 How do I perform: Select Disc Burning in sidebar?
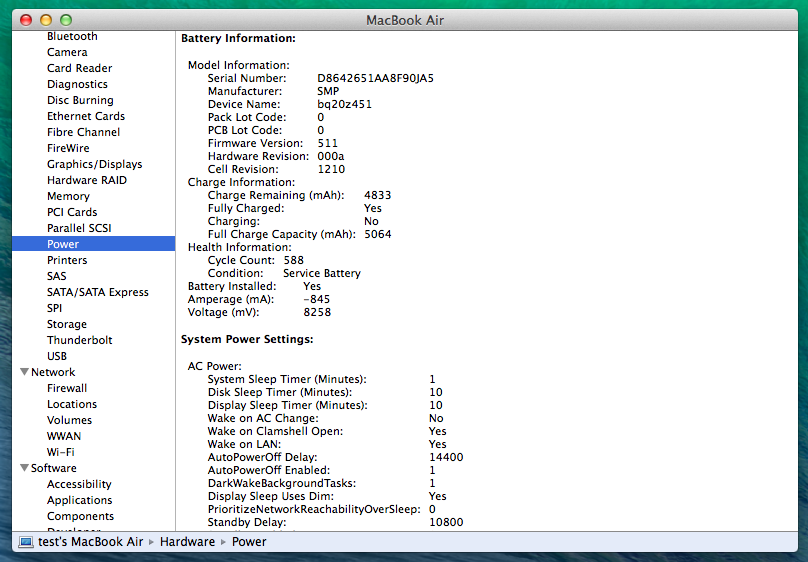[80, 100]
